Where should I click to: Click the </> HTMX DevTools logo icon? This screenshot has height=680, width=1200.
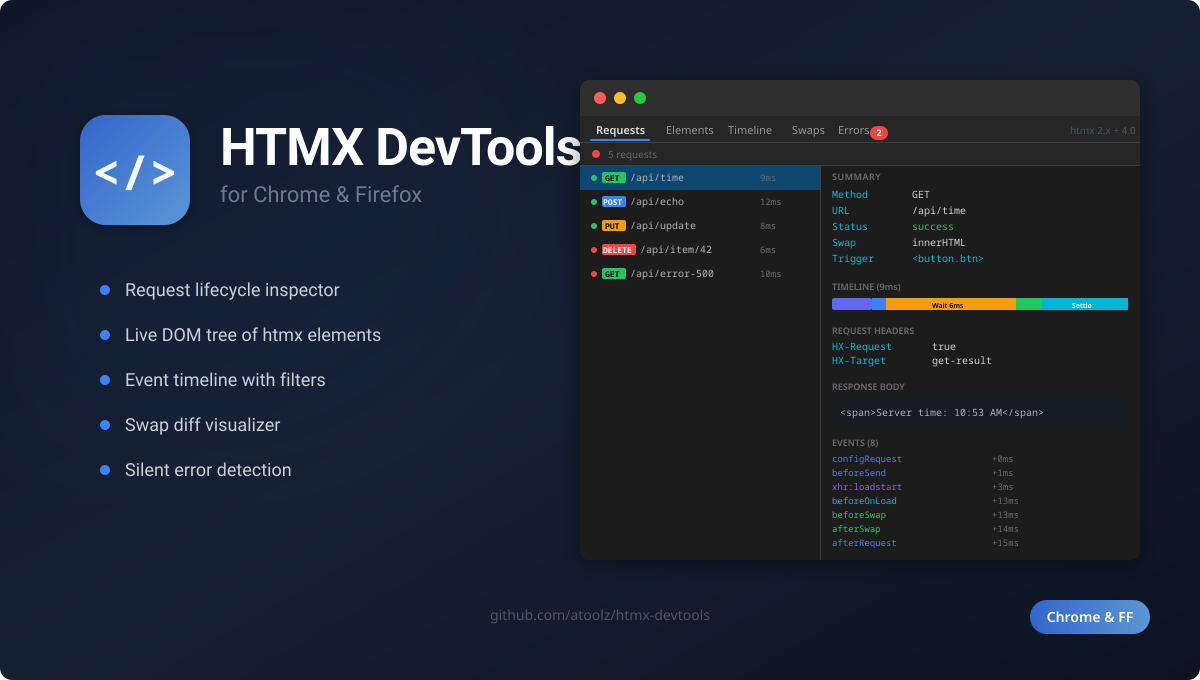135,170
